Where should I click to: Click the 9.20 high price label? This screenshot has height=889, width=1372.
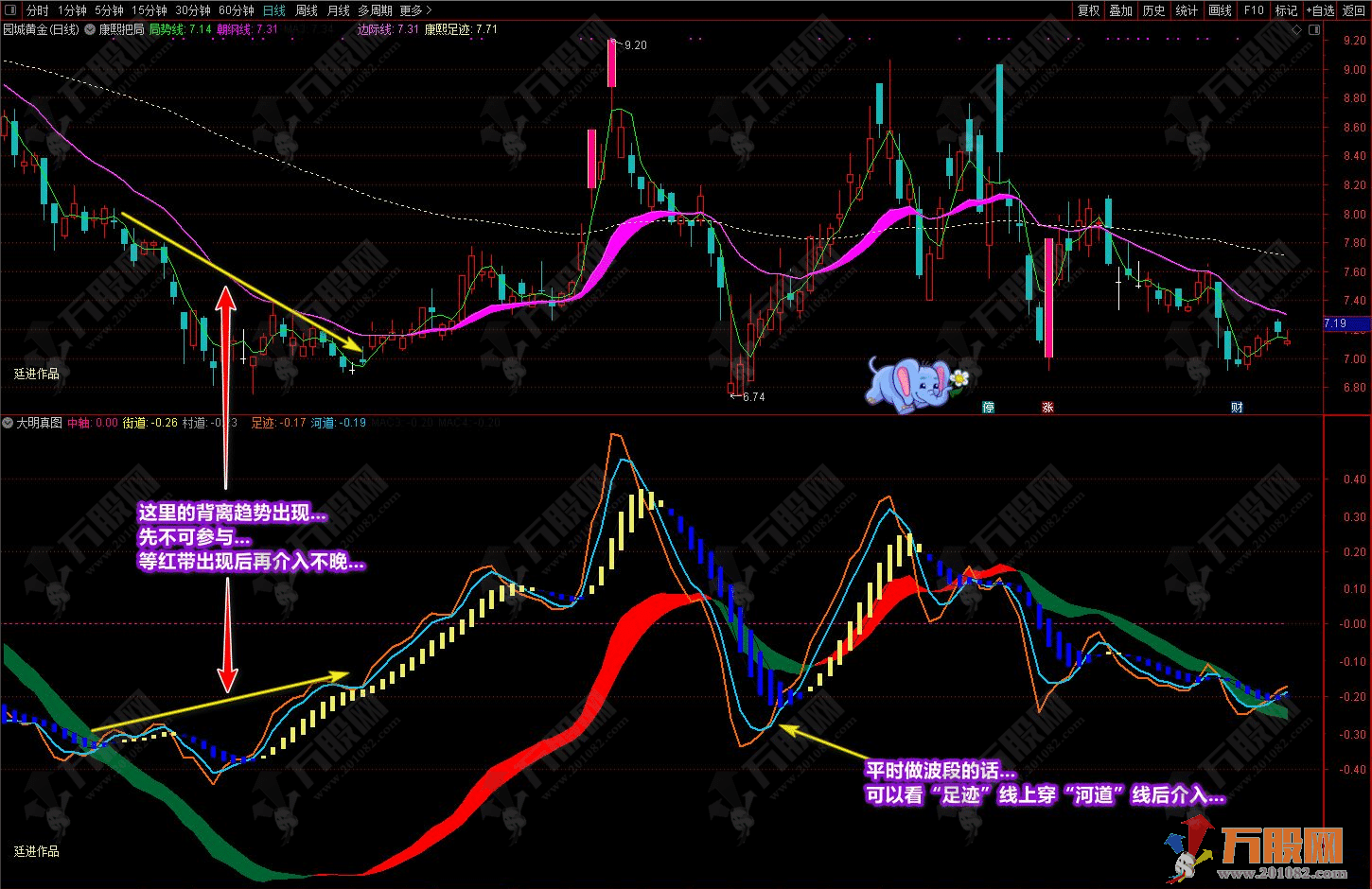click(x=636, y=44)
